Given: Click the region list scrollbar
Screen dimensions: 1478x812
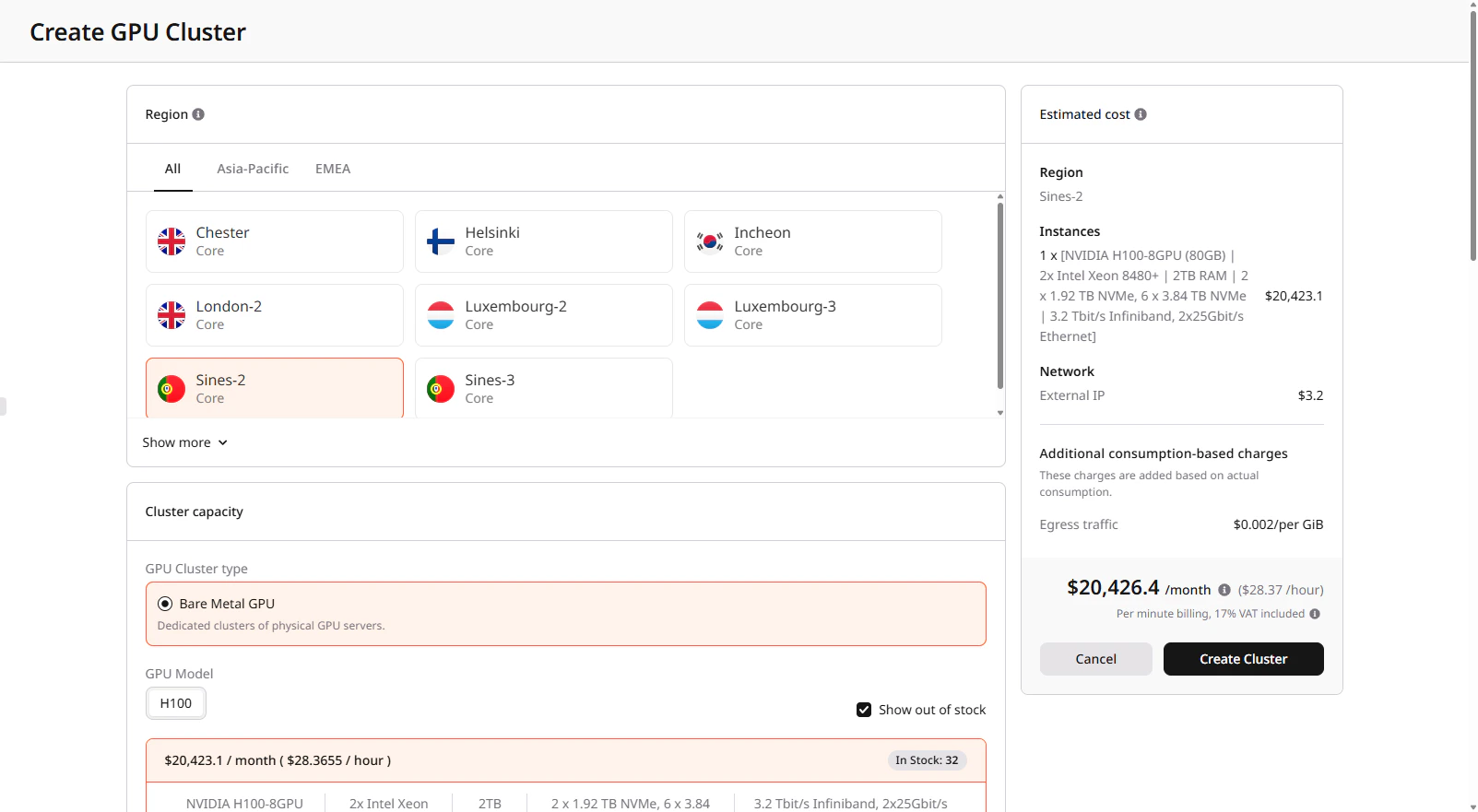Looking at the screenshot, I should 1000,295.
